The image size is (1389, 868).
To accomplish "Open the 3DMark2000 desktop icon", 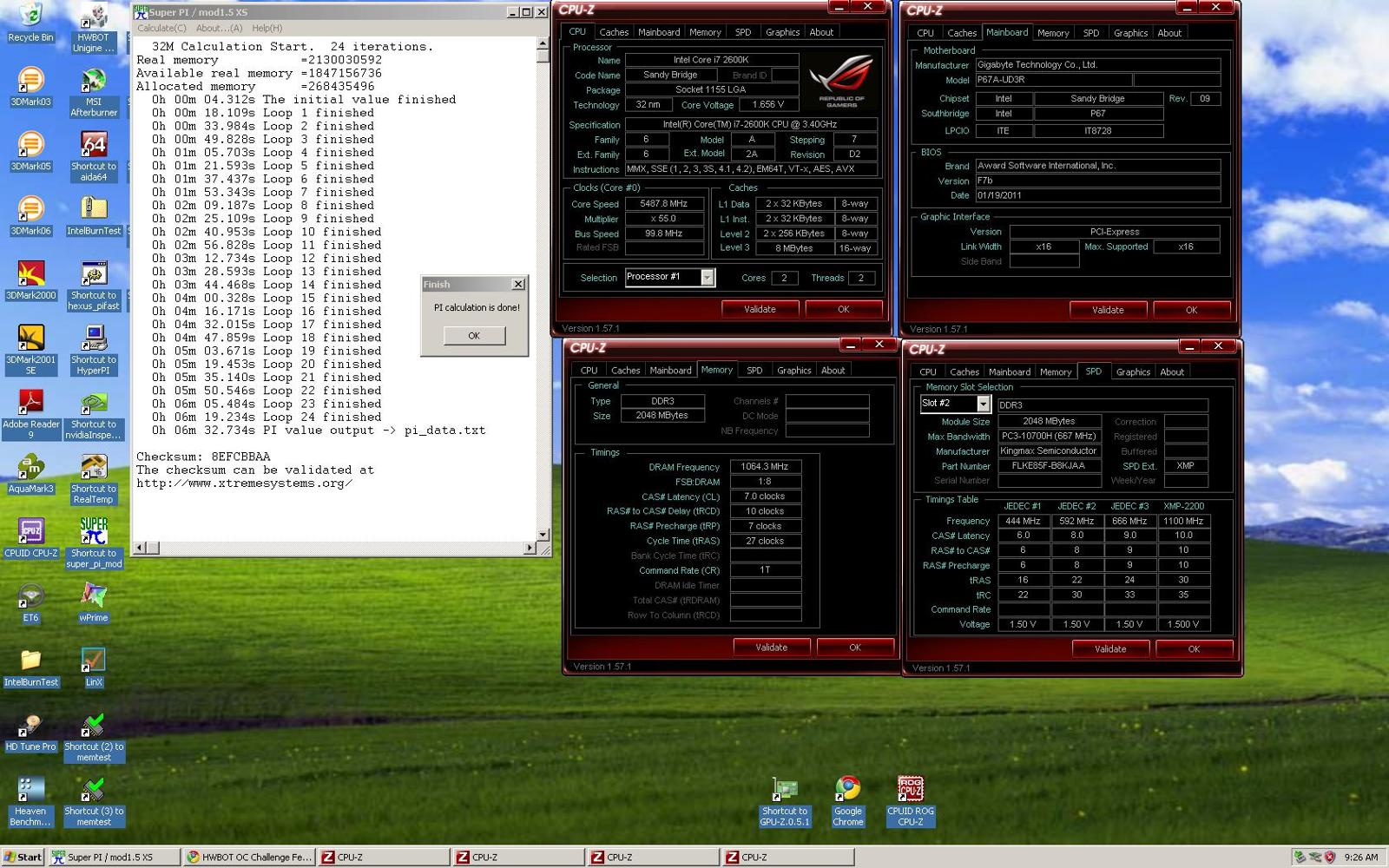I will click(x=30, y=280).
